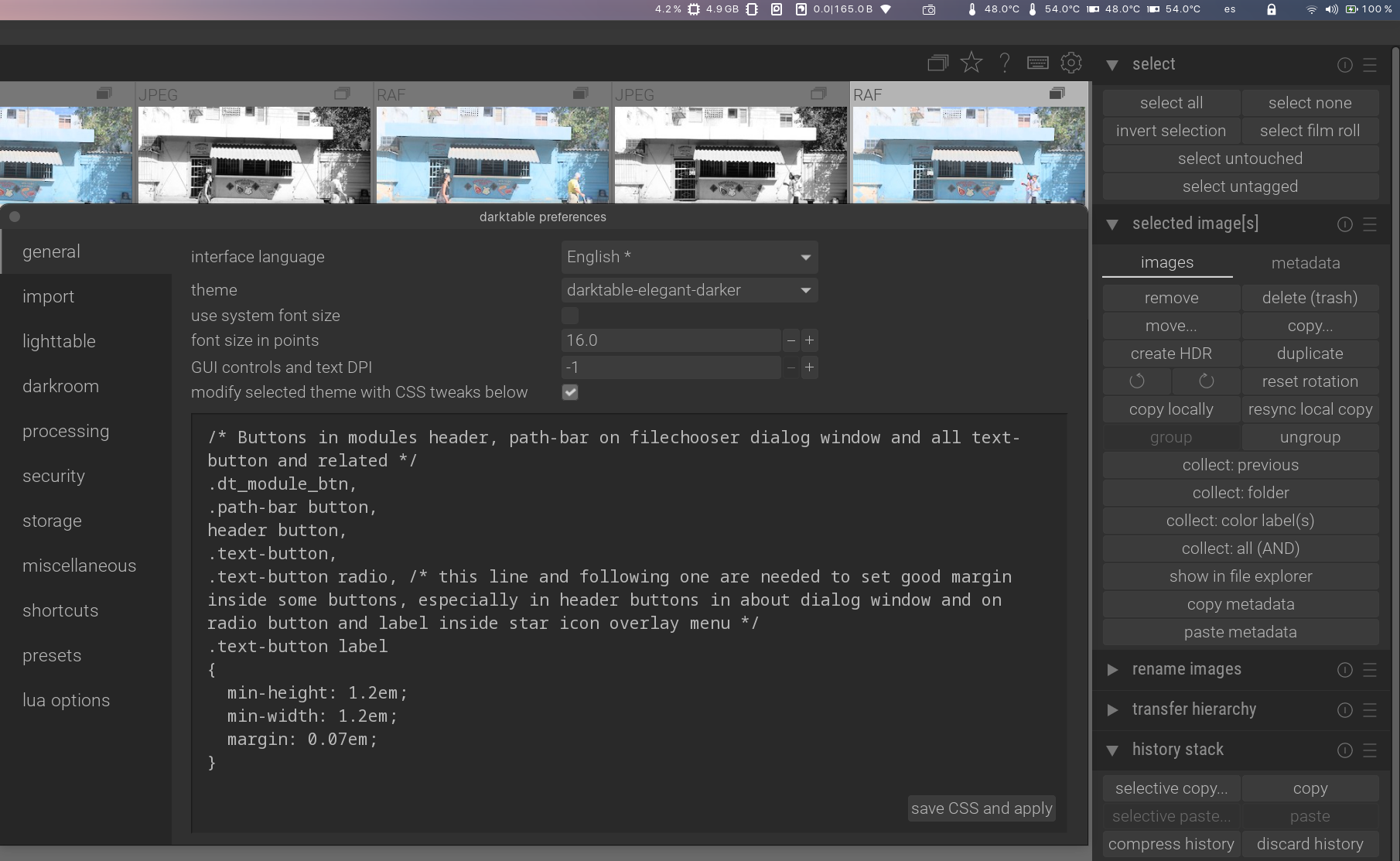Image resolution: width=1400 pixels, height=861 pixels.
Task: Click reset icon of rename images module
Action: (1345, 670)
